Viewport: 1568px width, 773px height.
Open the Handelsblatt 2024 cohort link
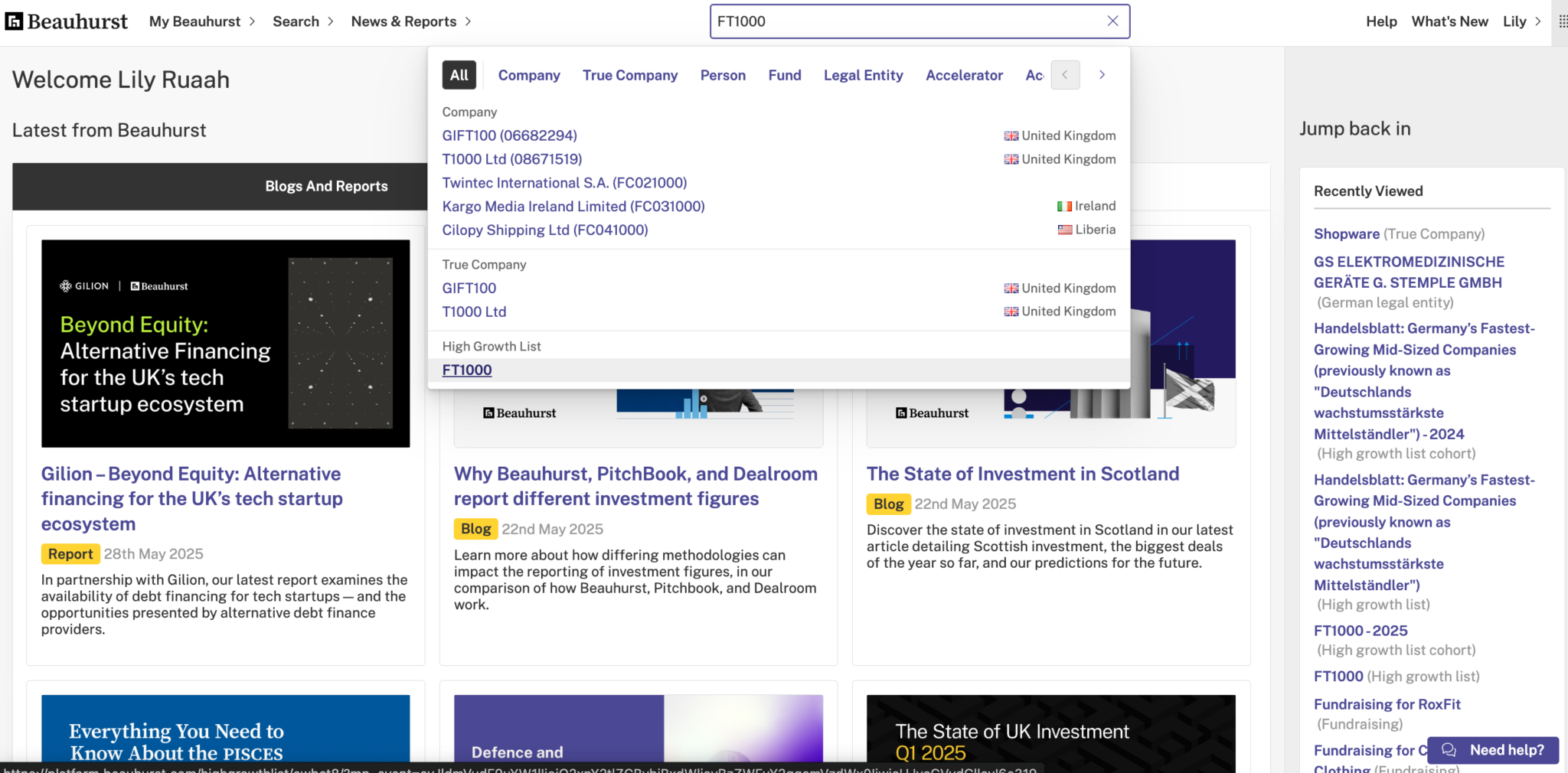click(1424, 381)
